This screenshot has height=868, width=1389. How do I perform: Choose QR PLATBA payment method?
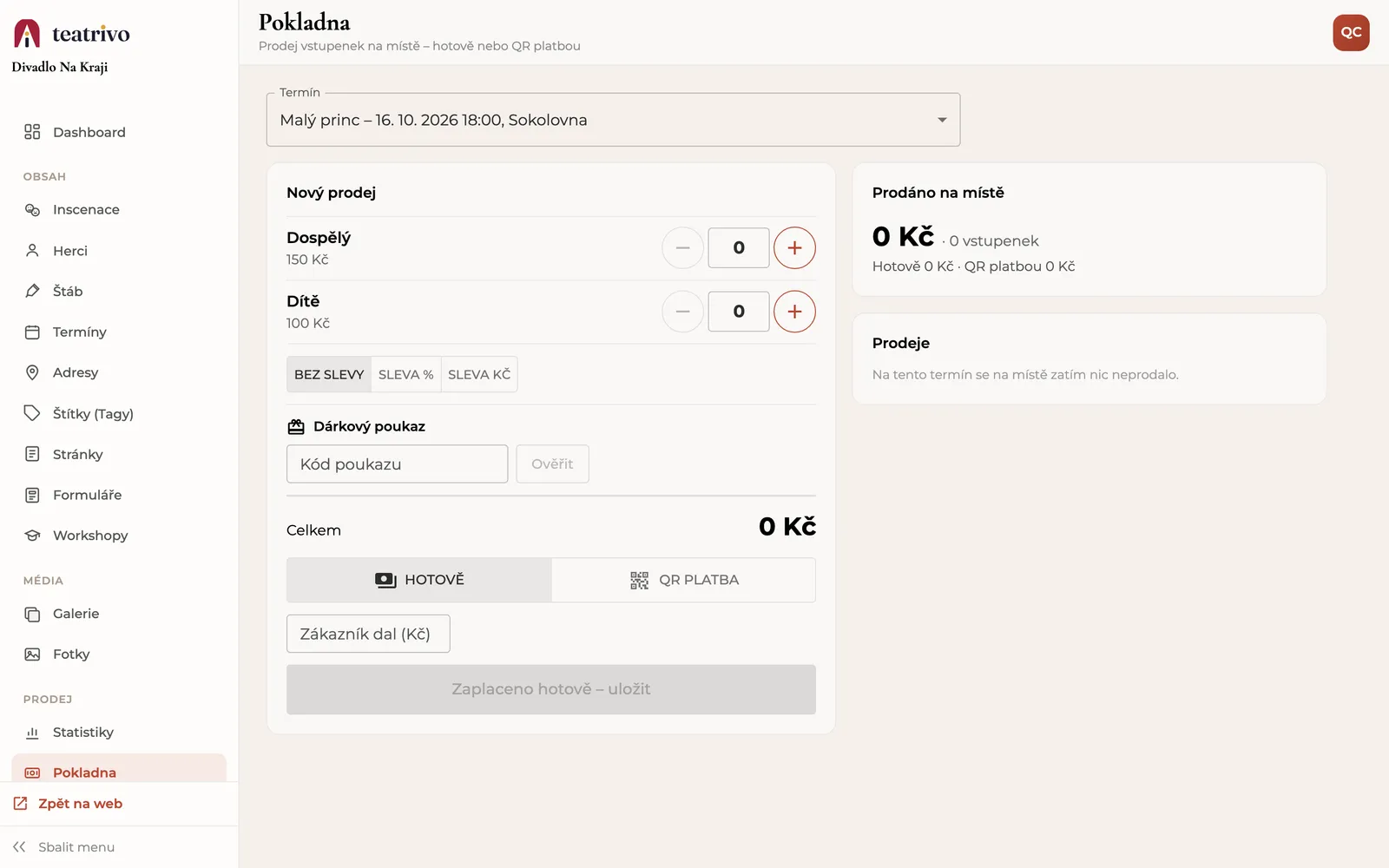click(x=683, y=580)
